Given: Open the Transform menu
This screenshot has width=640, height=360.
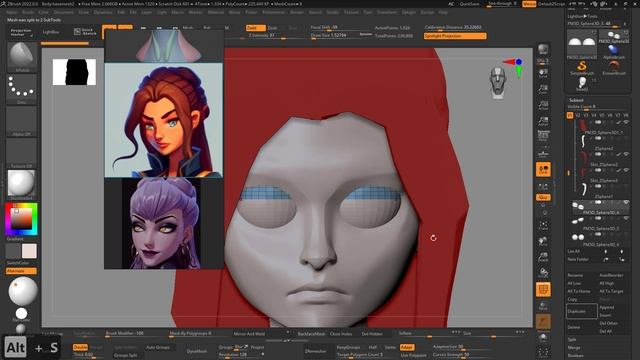Looking at the screenshot, I should [387, 12].
